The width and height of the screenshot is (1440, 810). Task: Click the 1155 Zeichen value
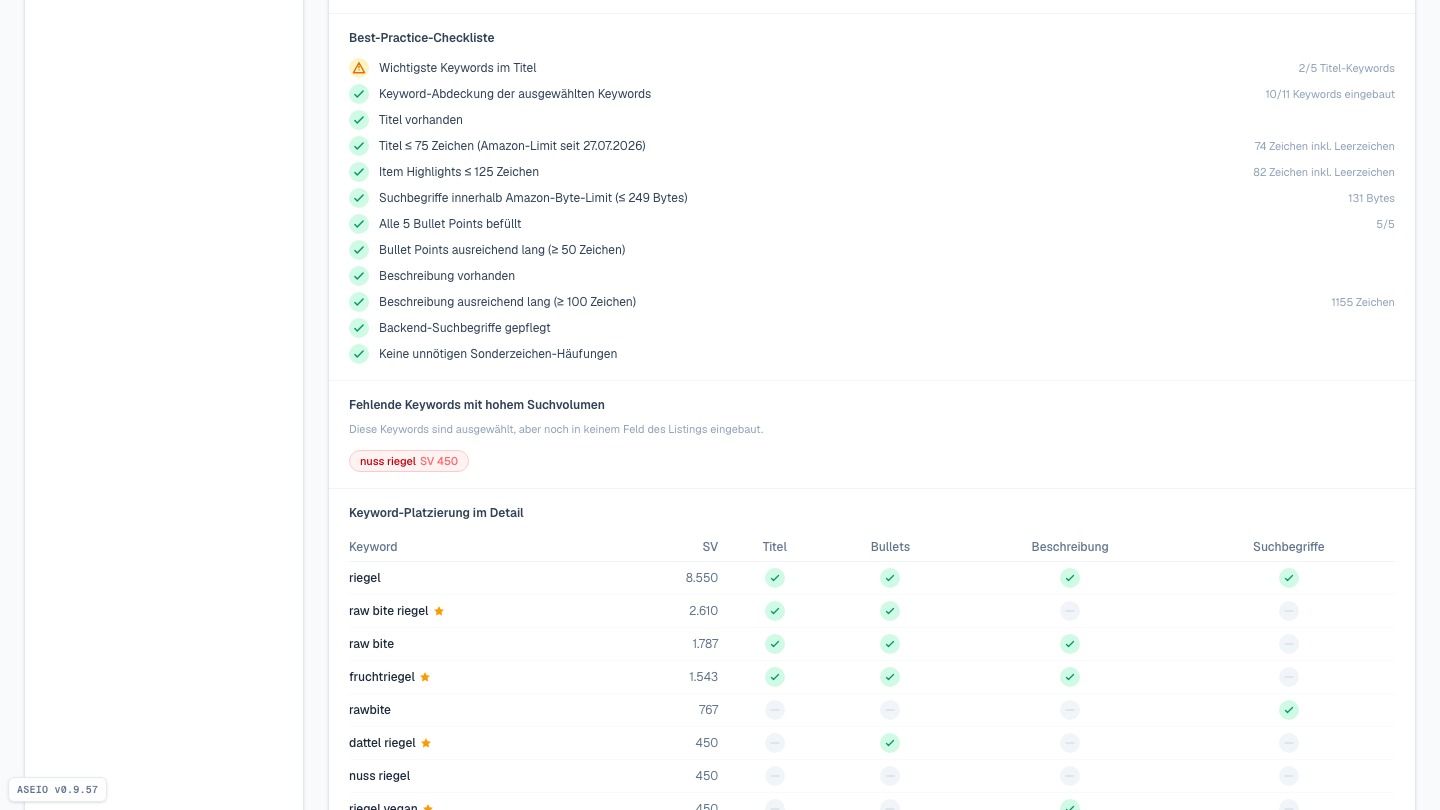(x=1363, y=302)
